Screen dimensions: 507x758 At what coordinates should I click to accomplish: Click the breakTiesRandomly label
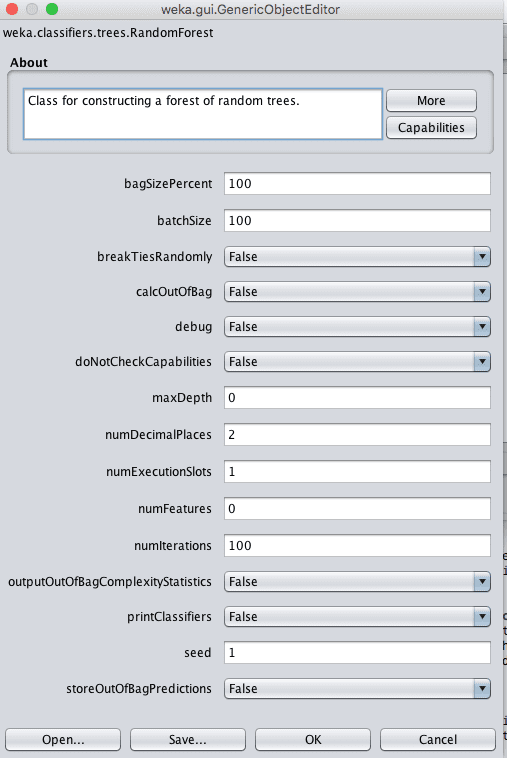[x=154, y=257]
